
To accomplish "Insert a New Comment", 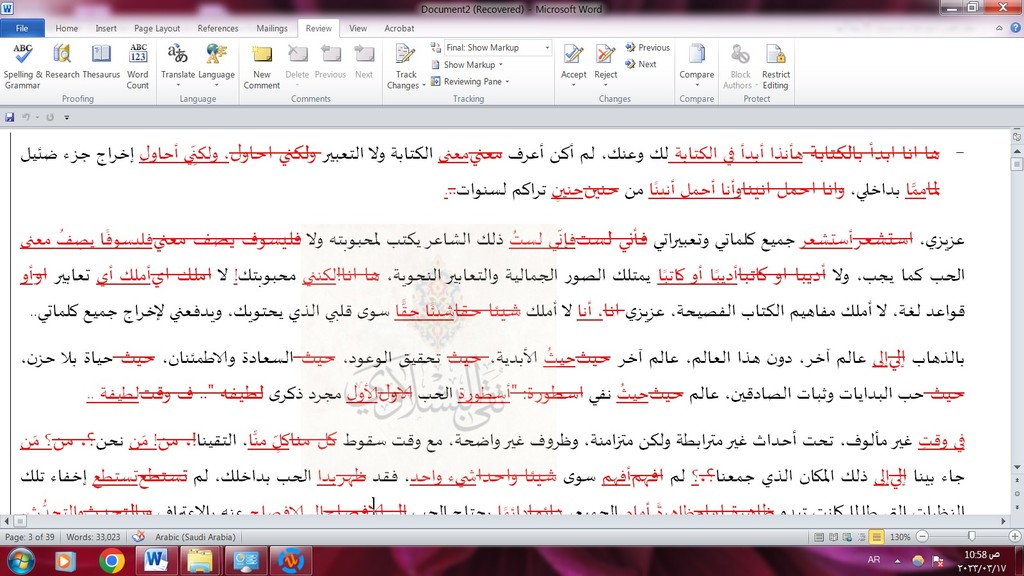I will click(262, 66).
